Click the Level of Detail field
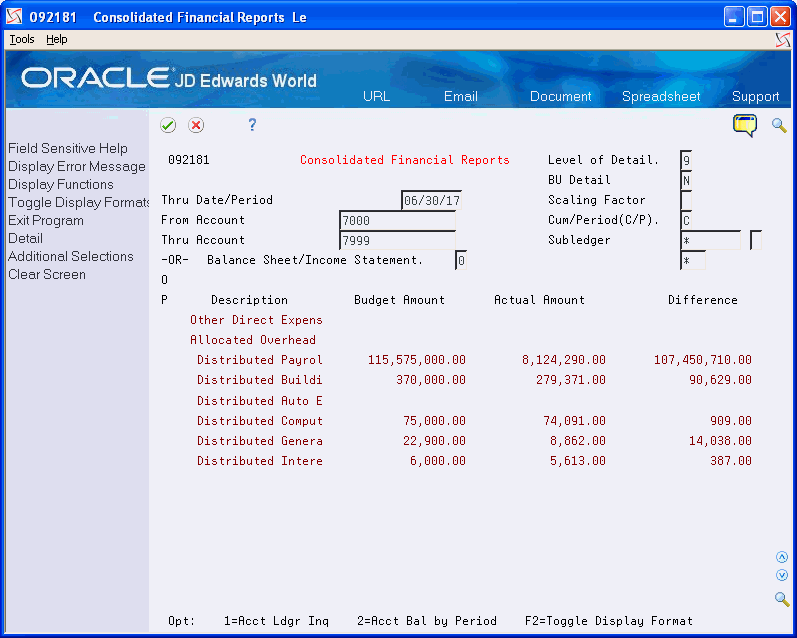The height and width of the screenshot is (638, 797). click(x=686, y=161)
